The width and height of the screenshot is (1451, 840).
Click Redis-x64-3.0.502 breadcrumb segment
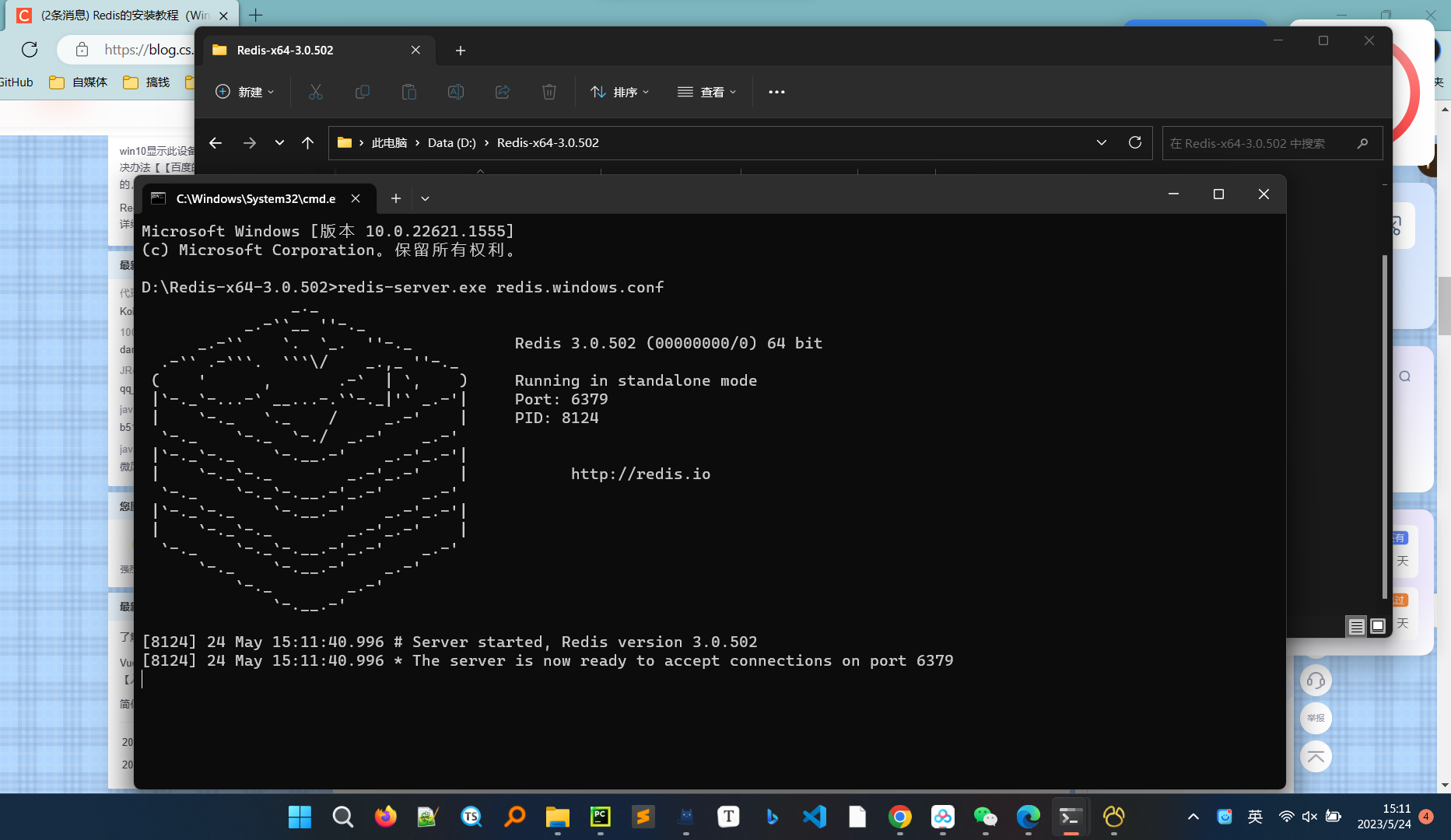pos(548,143)
